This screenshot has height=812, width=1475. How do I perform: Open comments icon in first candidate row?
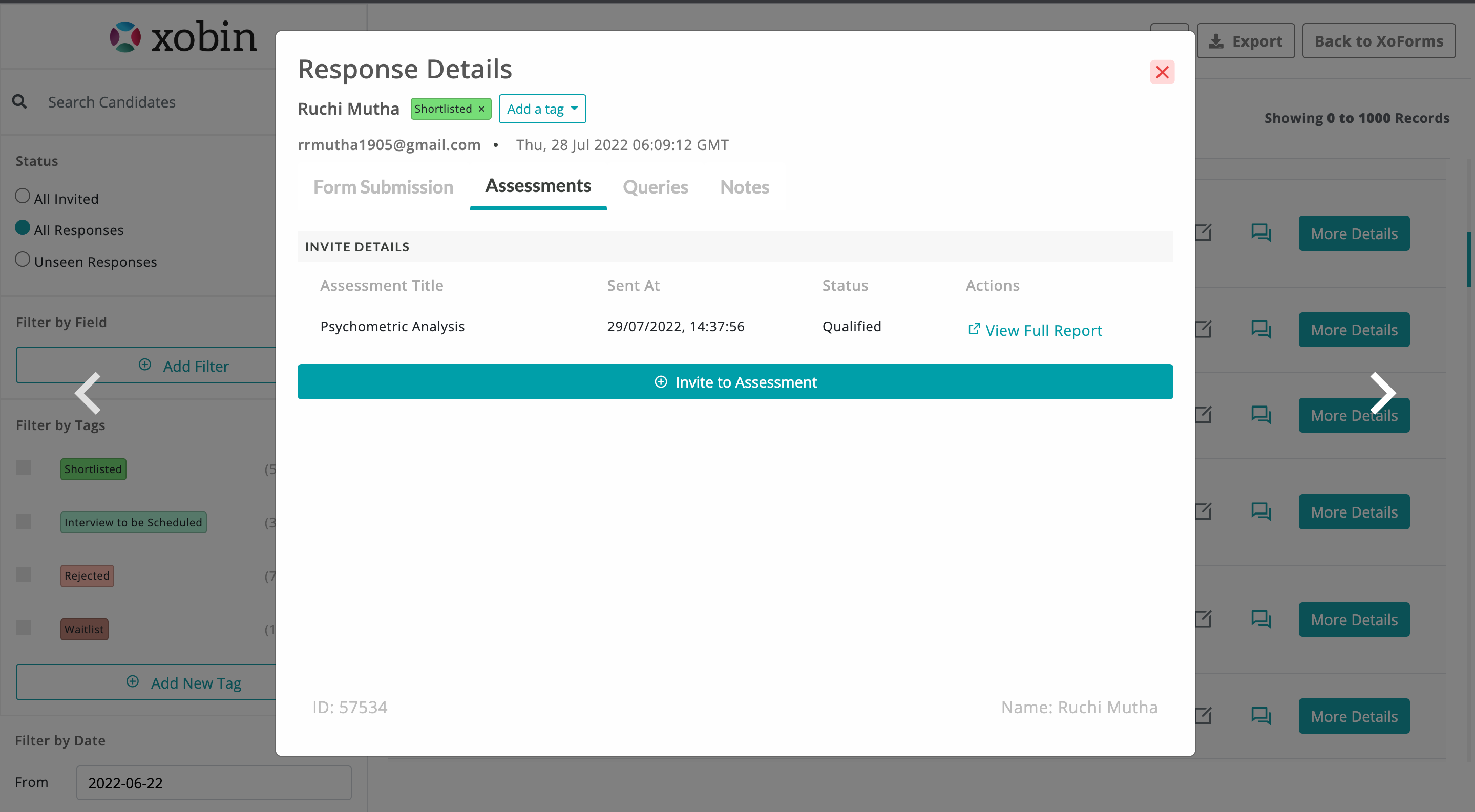1260,233
